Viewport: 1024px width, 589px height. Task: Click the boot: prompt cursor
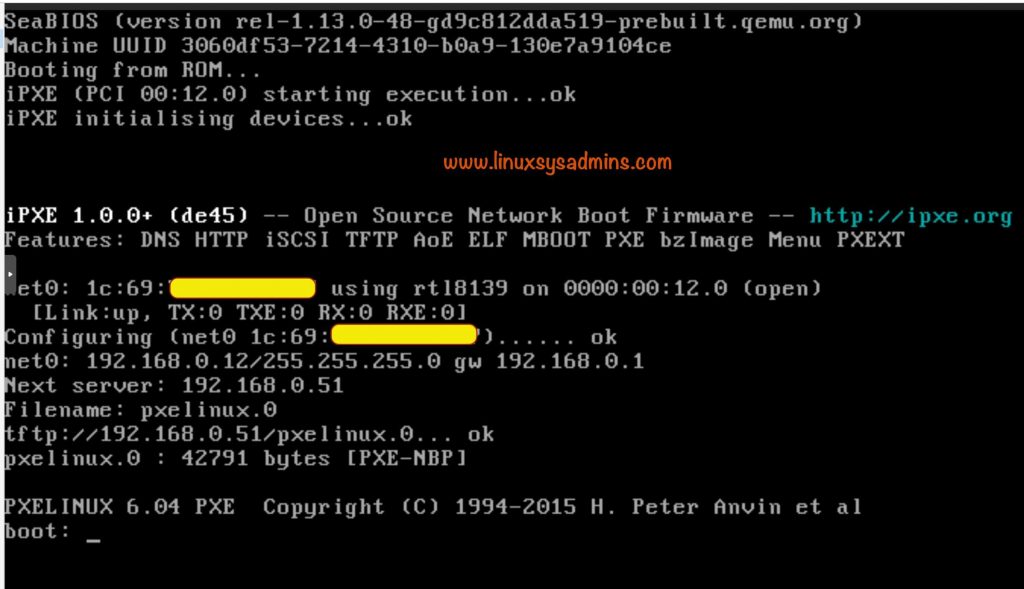click(x=93, y=533)
